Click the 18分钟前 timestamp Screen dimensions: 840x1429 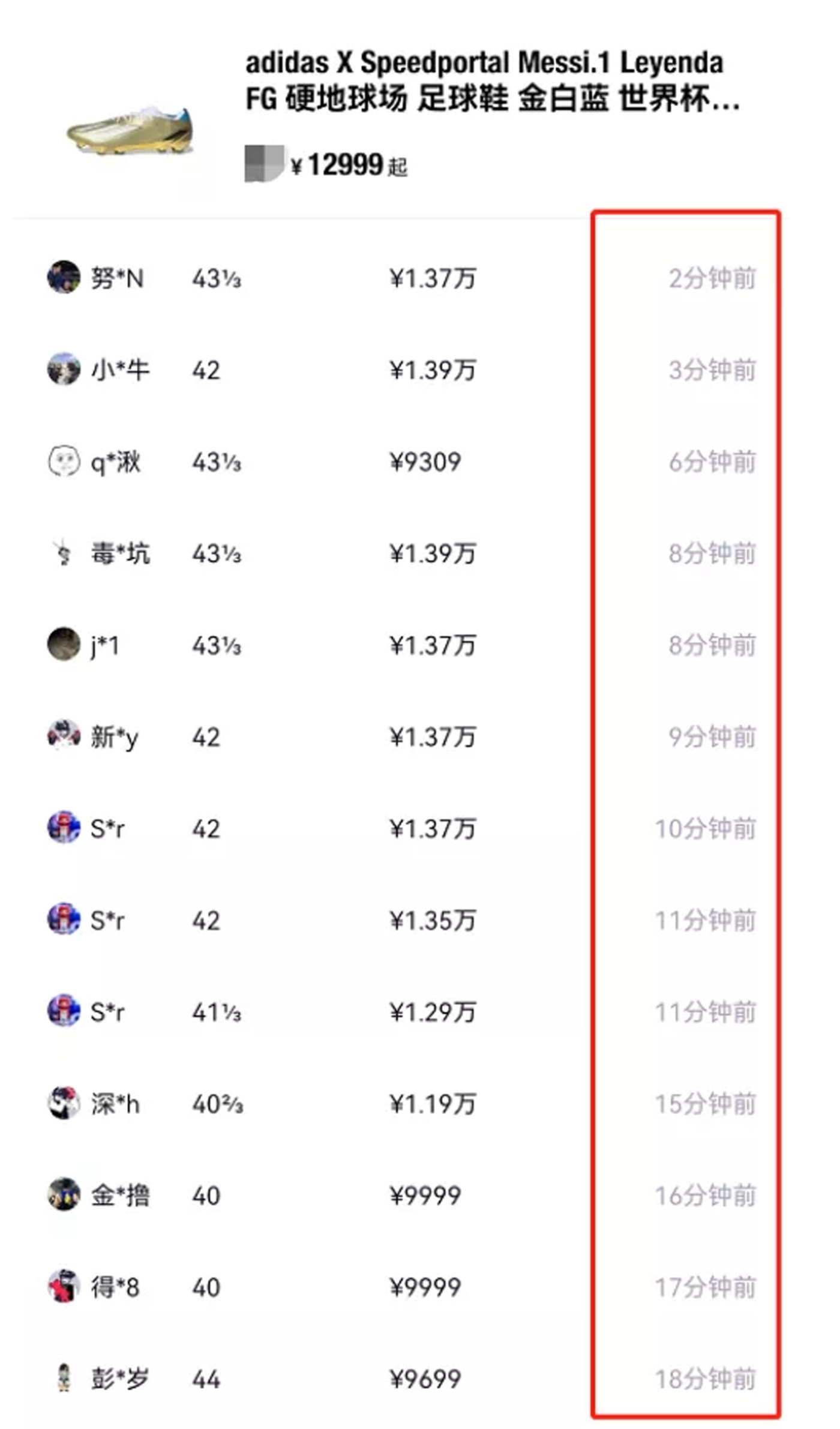click(705, 1379)
